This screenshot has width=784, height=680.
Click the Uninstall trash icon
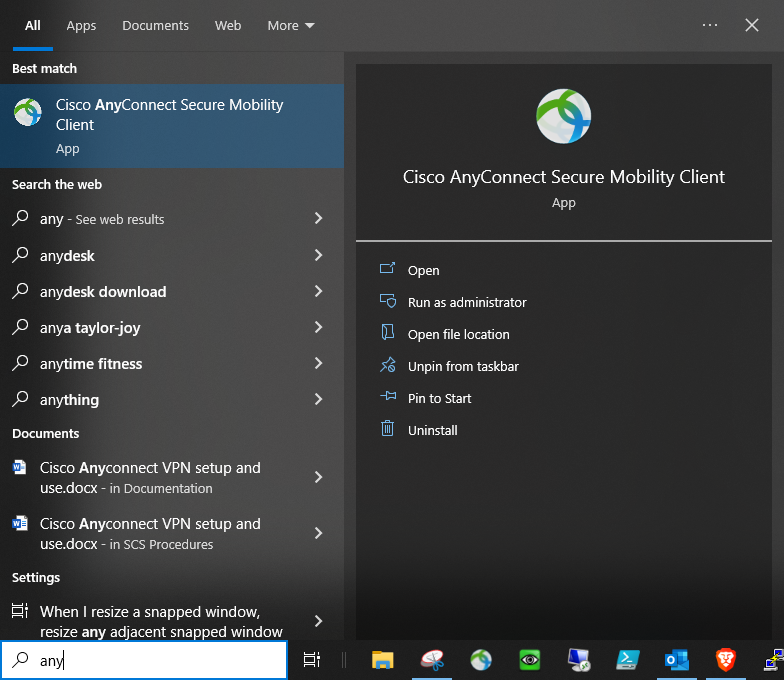pos(388,429)
